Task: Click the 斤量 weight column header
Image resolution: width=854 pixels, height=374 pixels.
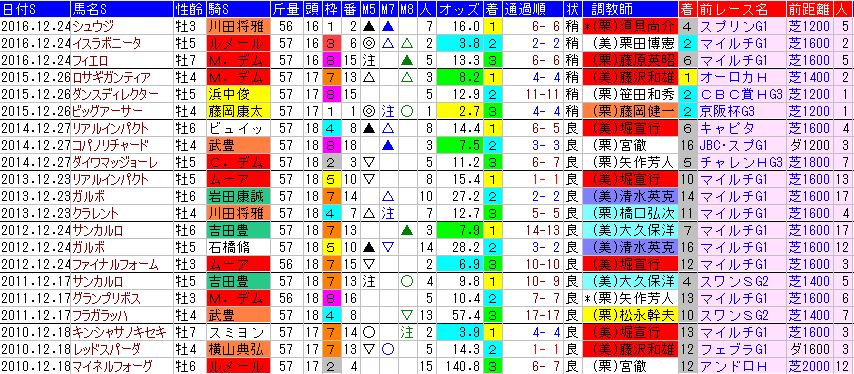Action: click(286, 9)
